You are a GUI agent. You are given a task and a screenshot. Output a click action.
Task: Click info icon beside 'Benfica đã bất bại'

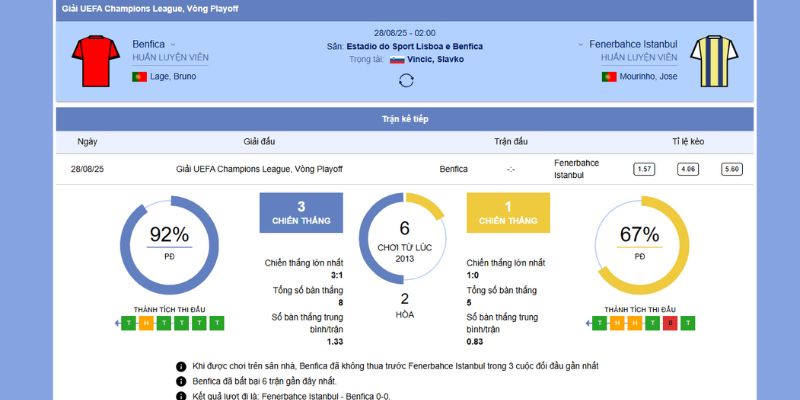[181, 381]
